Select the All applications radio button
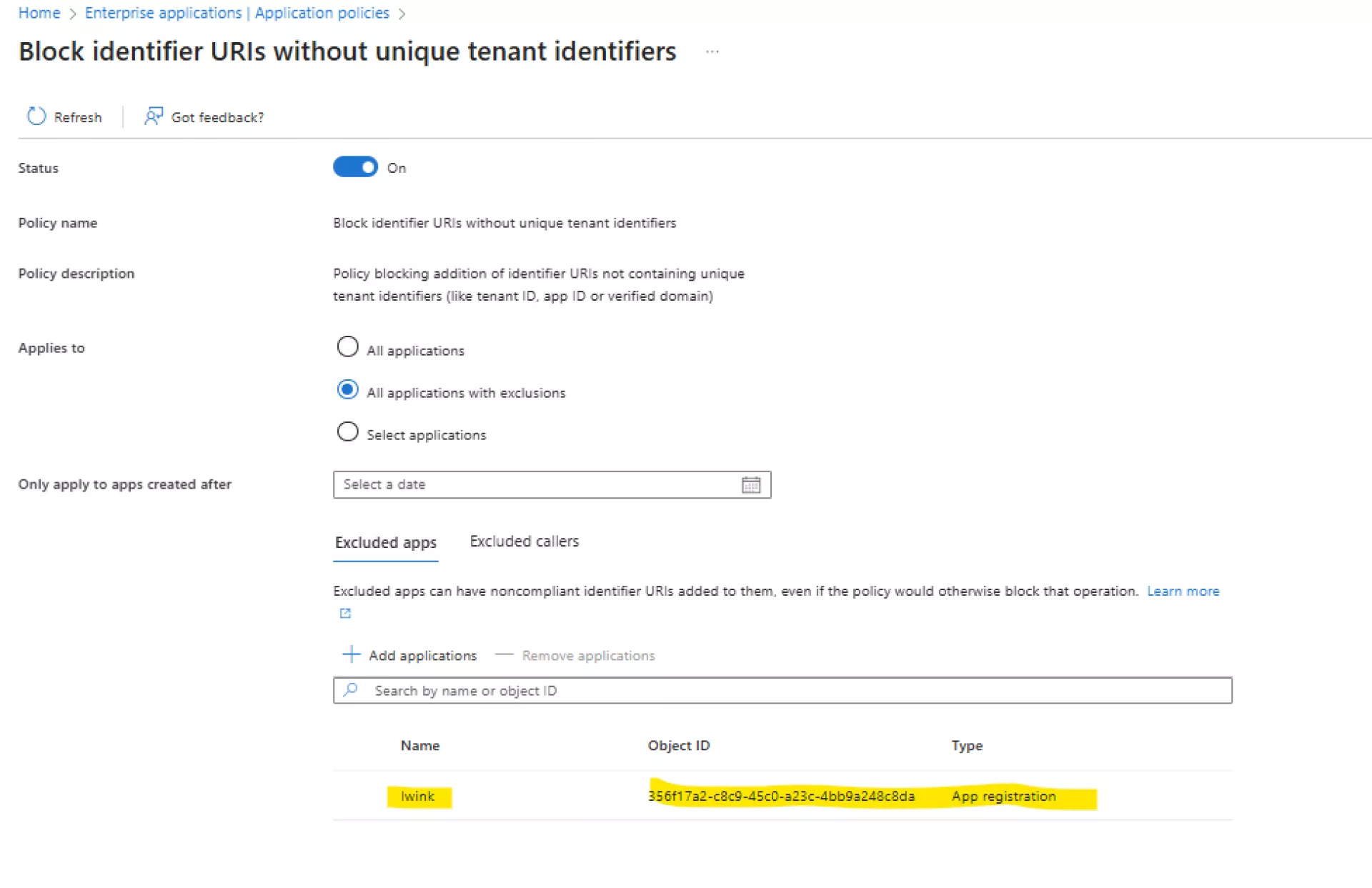This screenshot has width=1372, height=888. [x=347, y=347]
